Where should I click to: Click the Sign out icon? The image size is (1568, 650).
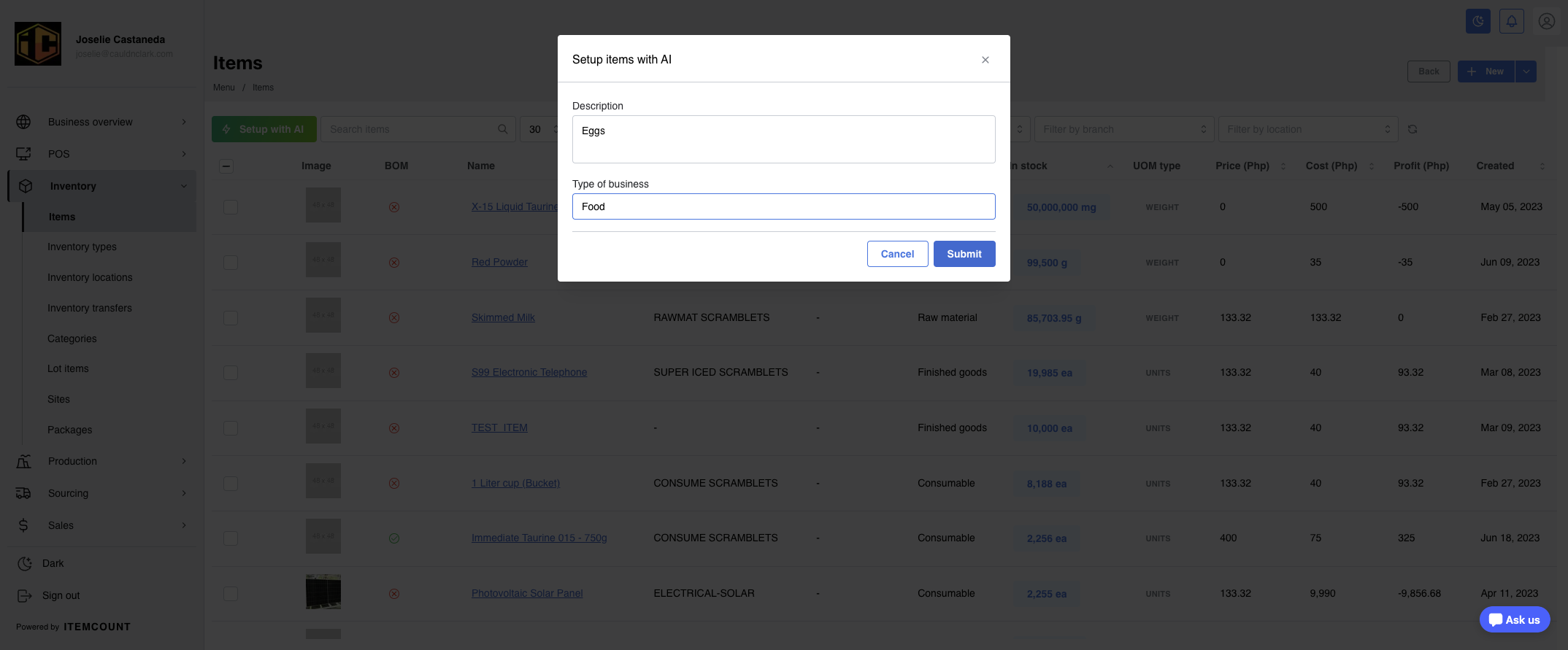tap(25, 595)
